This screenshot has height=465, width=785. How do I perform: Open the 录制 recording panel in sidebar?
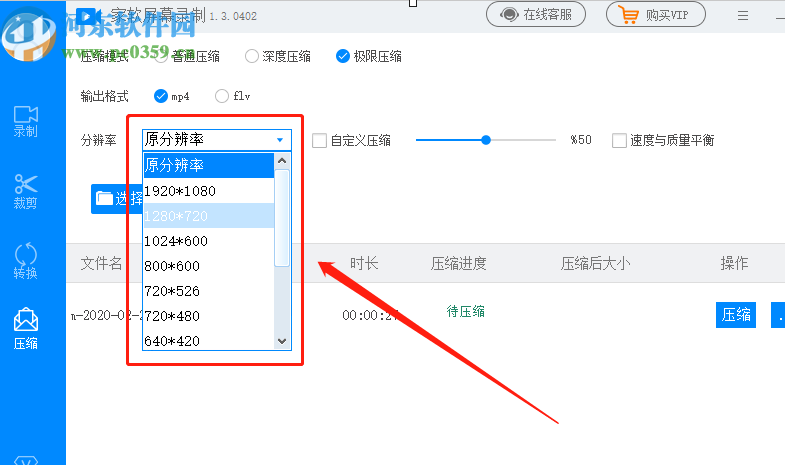pos(26,122)
